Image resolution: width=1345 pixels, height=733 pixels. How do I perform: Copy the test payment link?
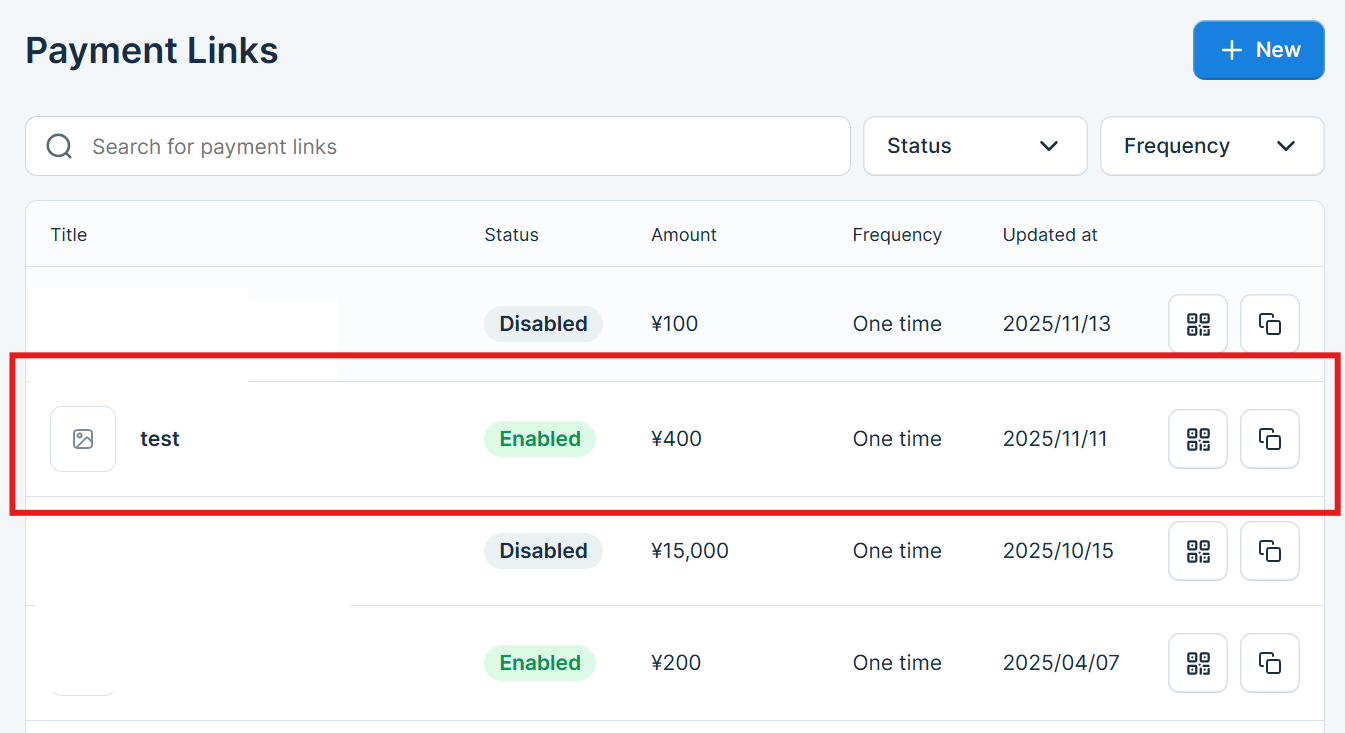(1269, 439)
